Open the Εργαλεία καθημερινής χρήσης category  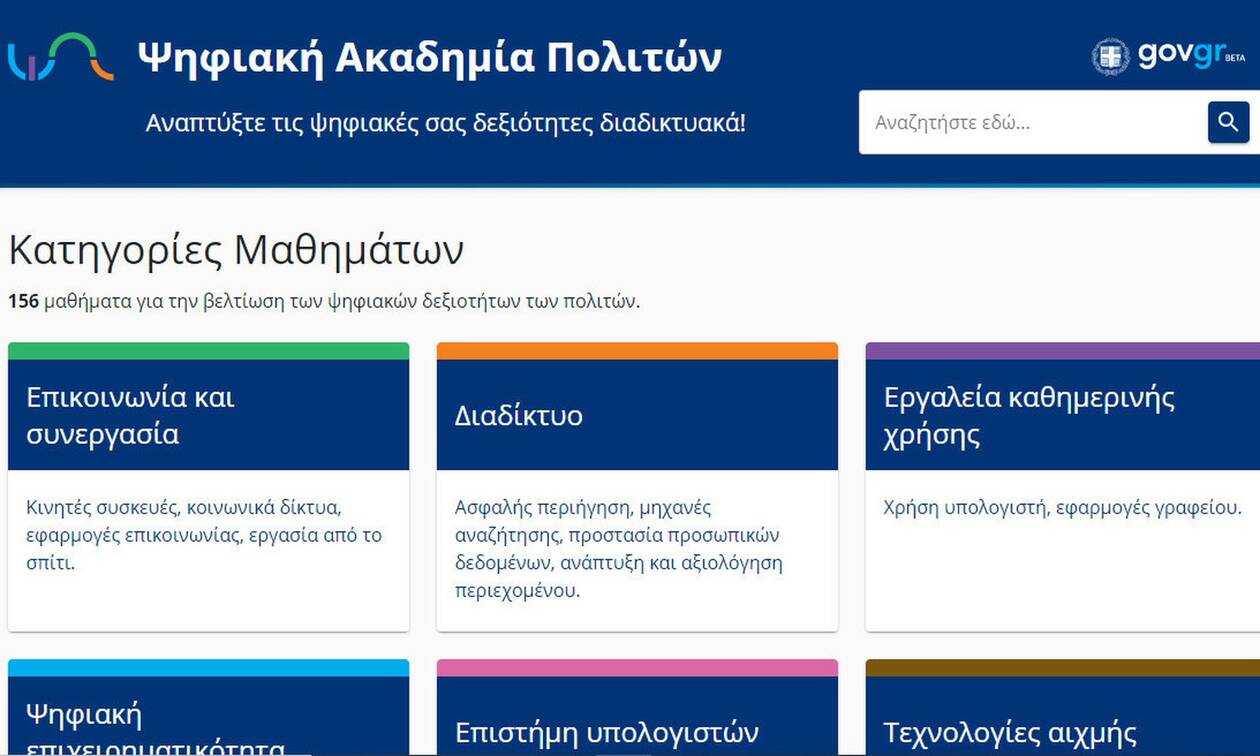(x=1029, y=415)
